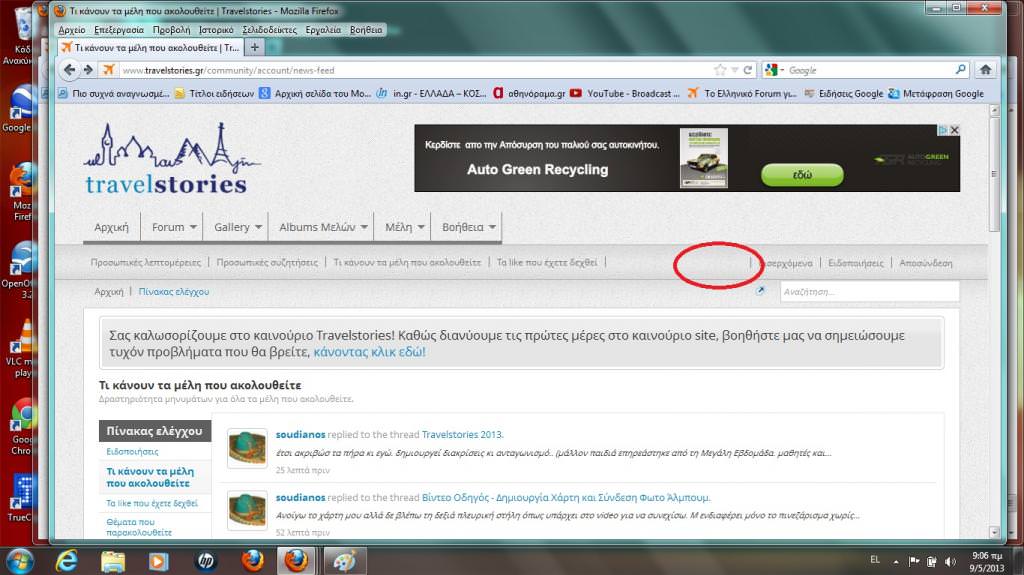The width and height of the screenshot is (1024, 575).
Task: Open Προσωπικές συζητήσεις link
Action: (267, 262)
